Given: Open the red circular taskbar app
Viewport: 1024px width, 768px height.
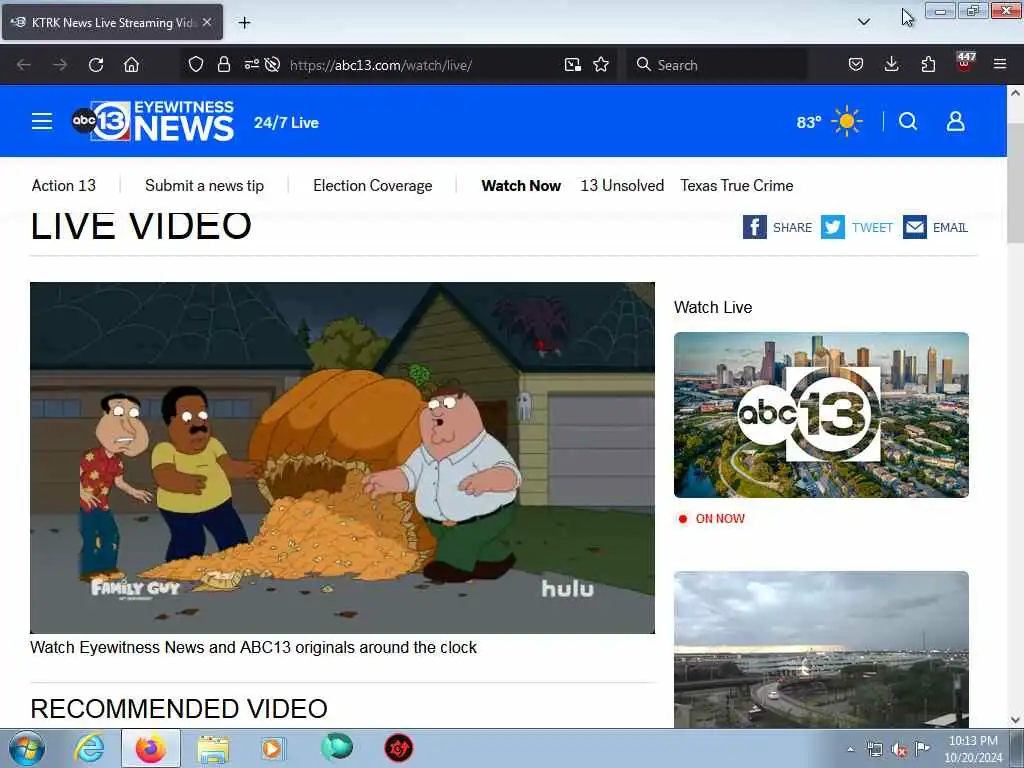Looking at the screenshot, I should coord(398,748).
